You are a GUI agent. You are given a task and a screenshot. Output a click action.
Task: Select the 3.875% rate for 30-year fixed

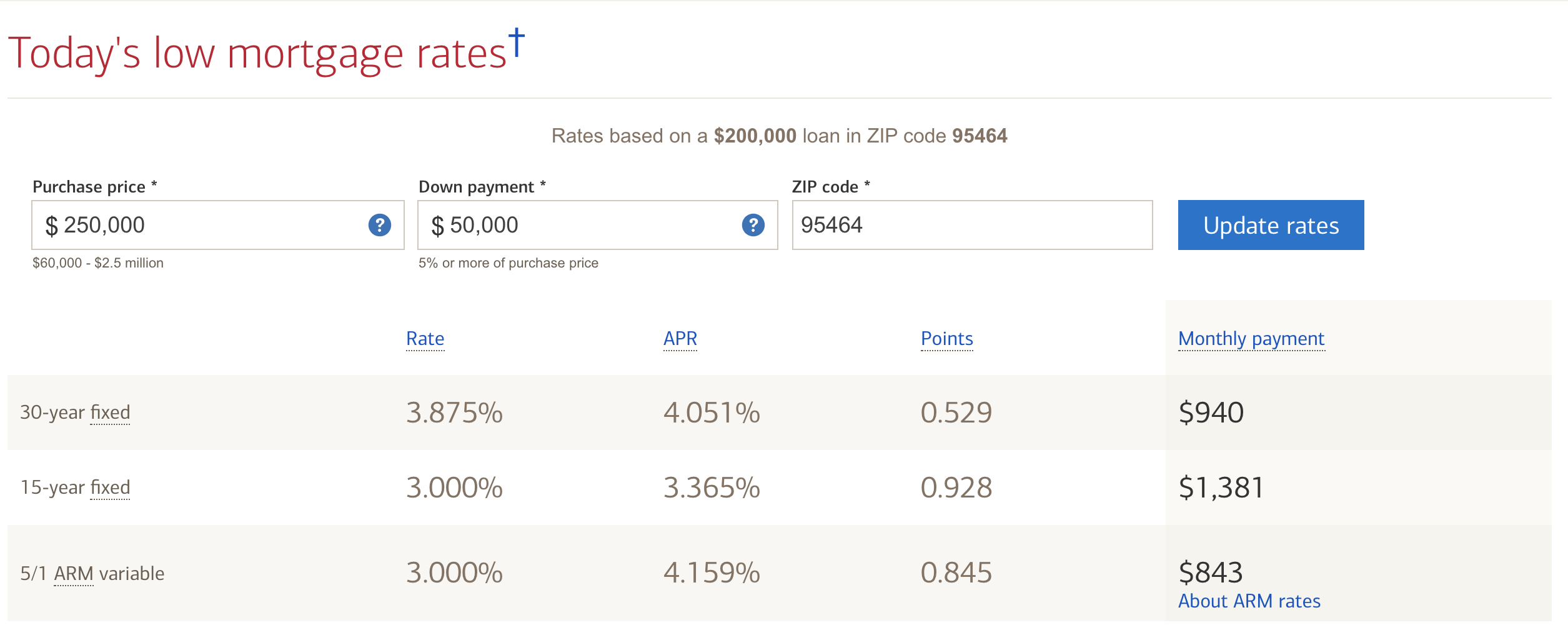455,412
